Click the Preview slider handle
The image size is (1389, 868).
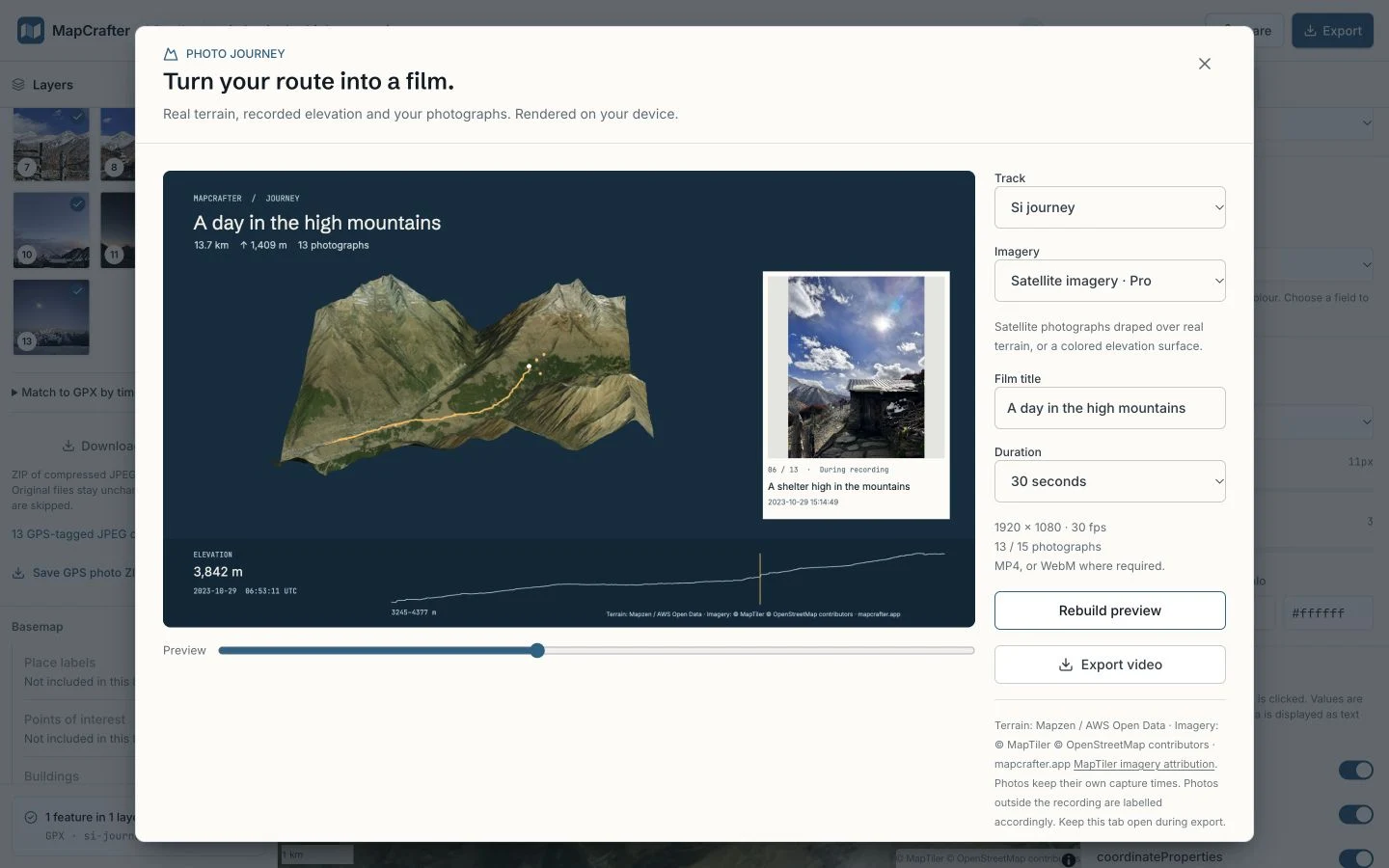537,650
